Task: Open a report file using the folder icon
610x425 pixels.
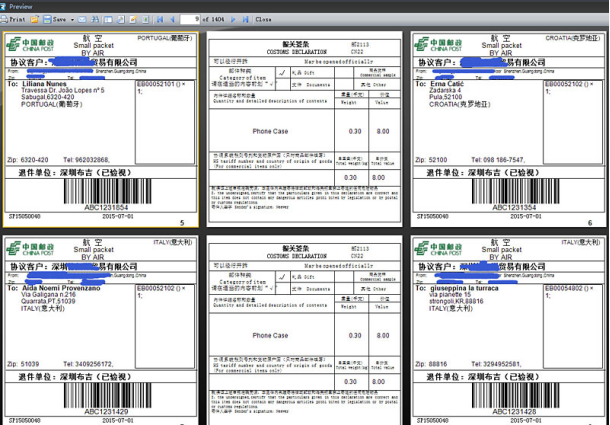Action: coord(34,18)
